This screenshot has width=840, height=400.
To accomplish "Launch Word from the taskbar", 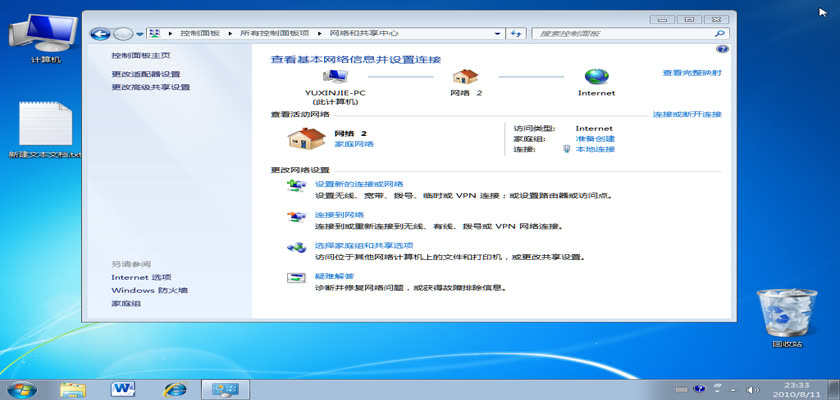I will pos(124,387).
